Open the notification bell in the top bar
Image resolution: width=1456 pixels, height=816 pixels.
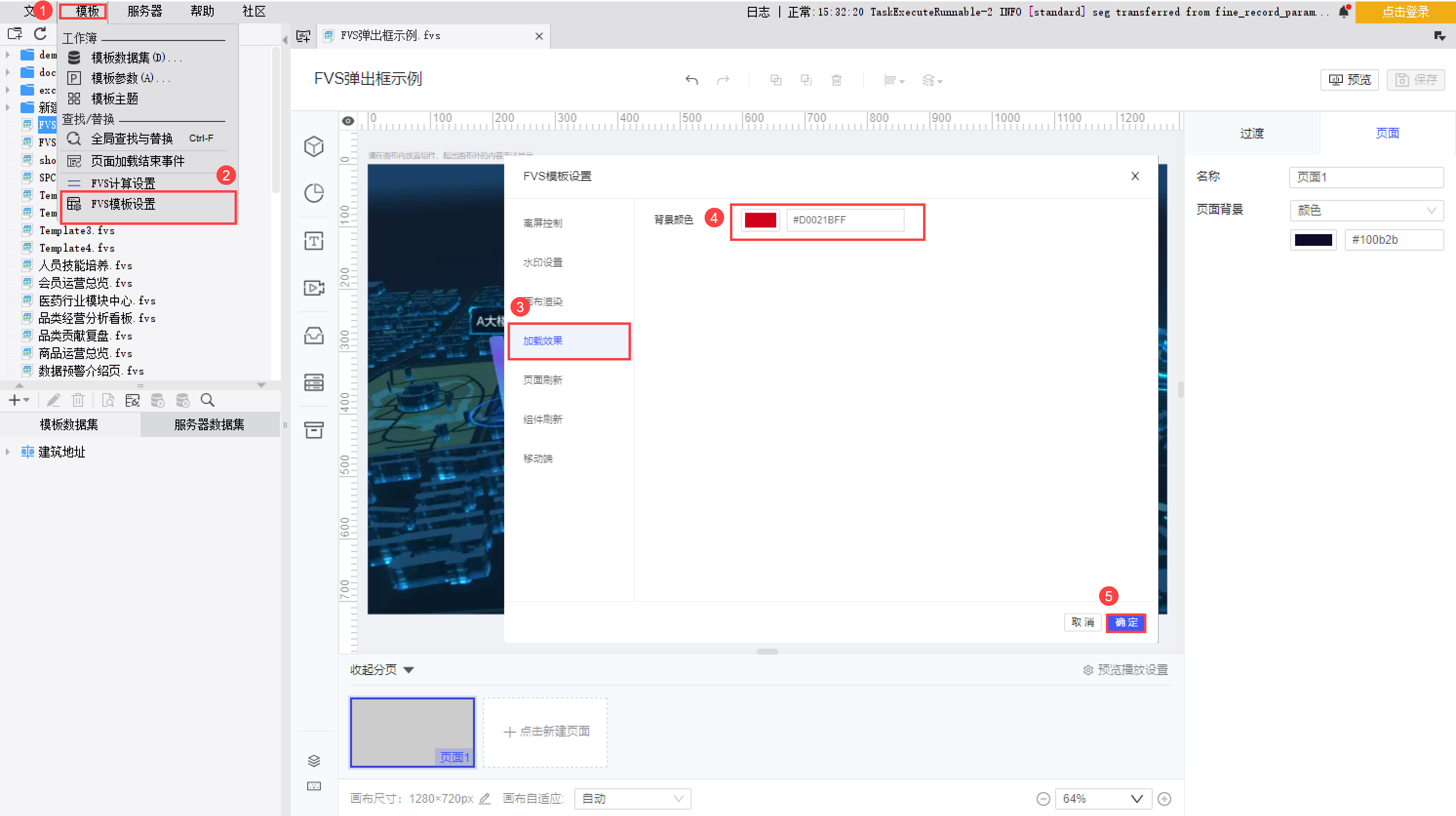pyautogui.click(x=1345, y=11)
